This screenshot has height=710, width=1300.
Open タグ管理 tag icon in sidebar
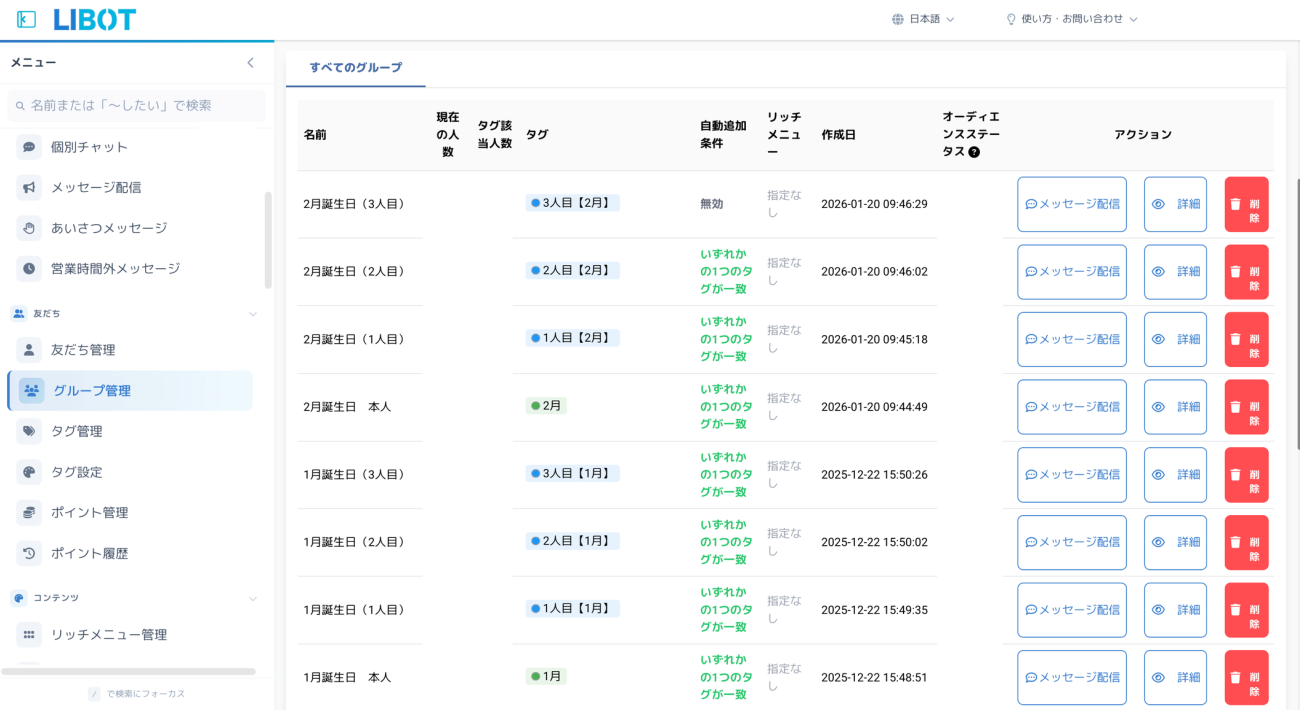pyautogui.click(x=29, y=431)
